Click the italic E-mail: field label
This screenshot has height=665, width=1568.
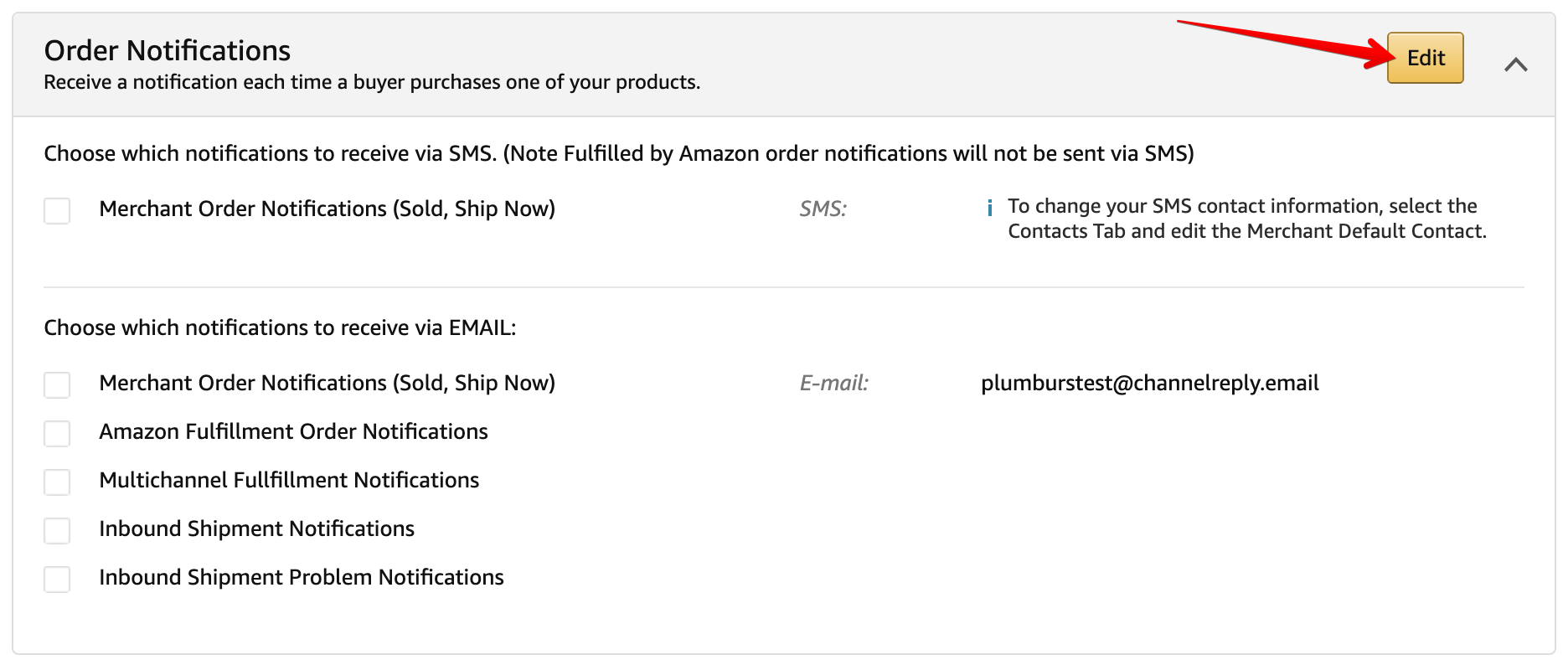click(833, 383)
